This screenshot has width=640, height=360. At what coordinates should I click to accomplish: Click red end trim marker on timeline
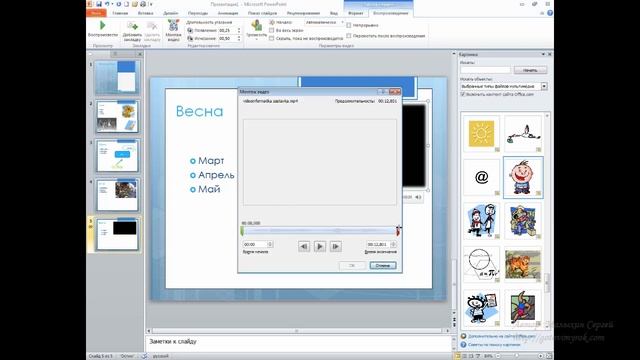coord(398,231)
